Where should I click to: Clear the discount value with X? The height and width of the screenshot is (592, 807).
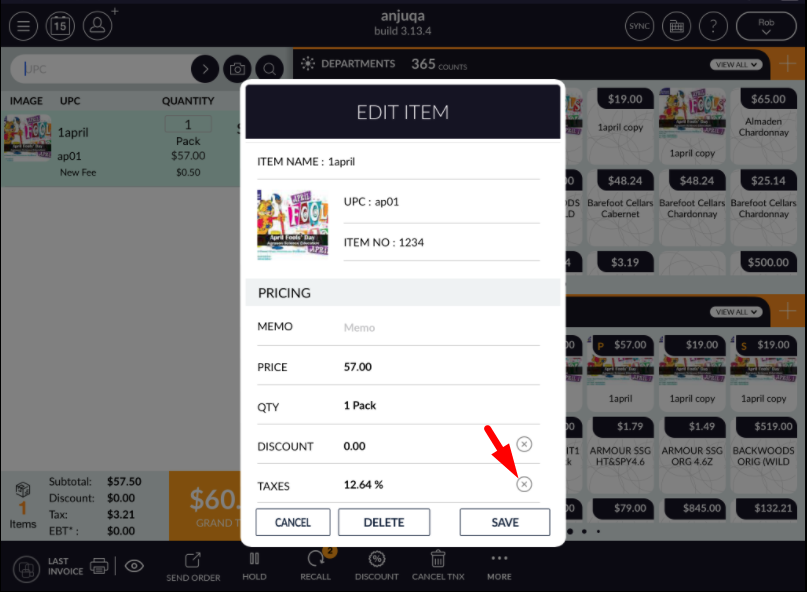(x=524, y=444)
